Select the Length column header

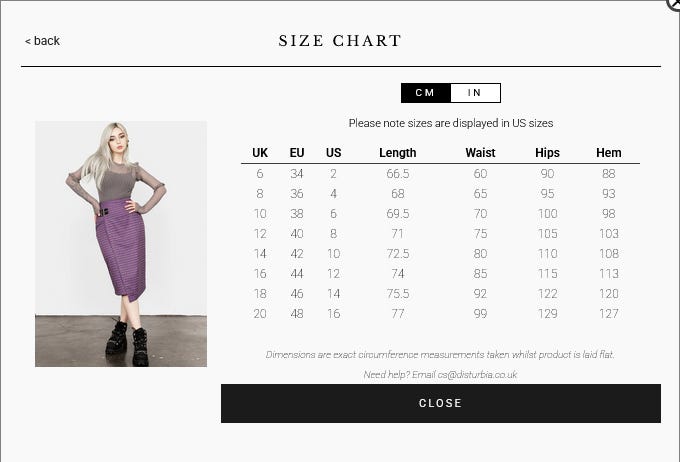[398, 153]
